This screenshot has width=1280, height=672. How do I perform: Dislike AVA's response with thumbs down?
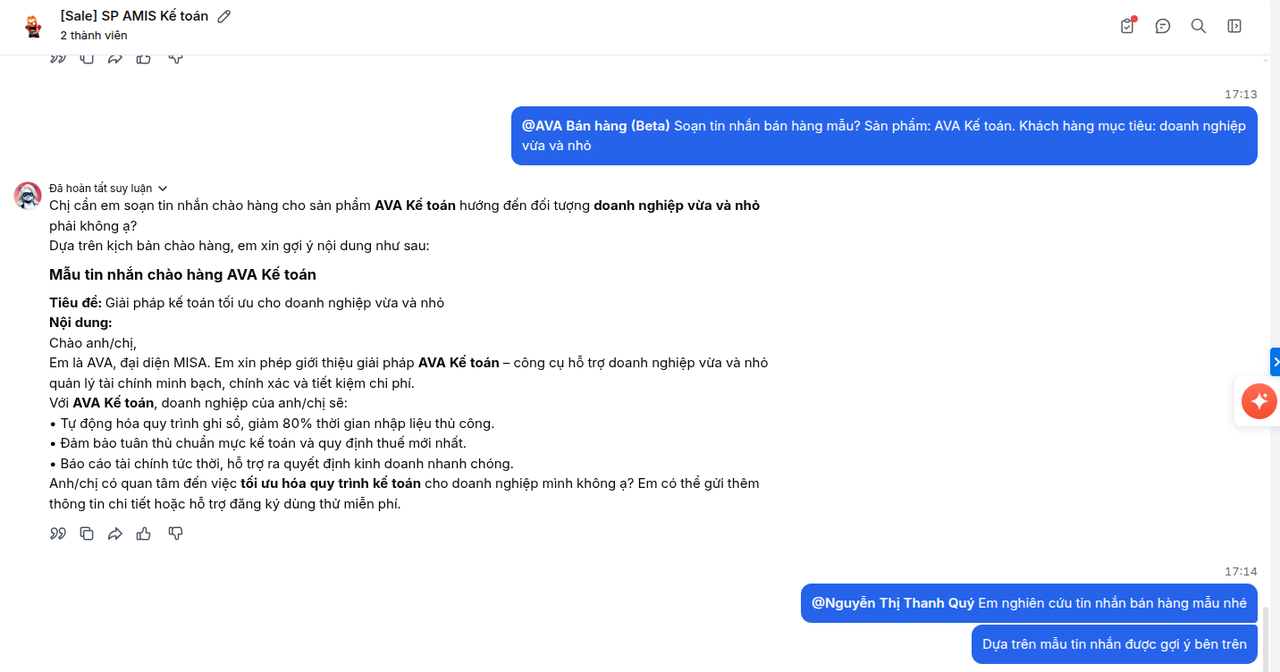click(176, 534)
